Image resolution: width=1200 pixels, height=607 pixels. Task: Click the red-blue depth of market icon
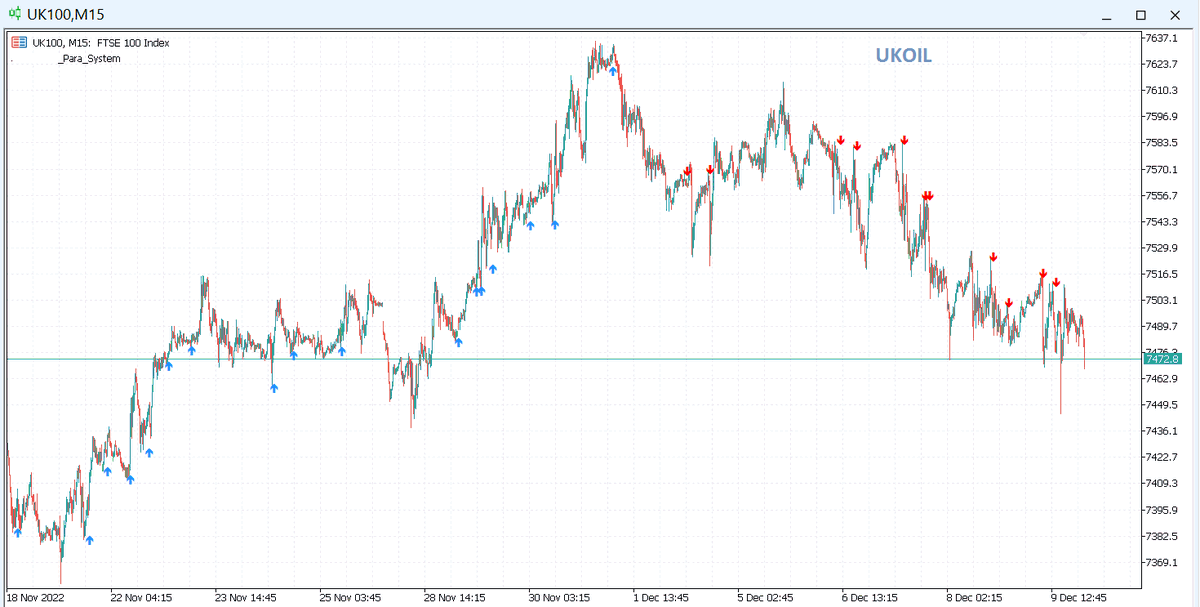[x=19, y=43]
